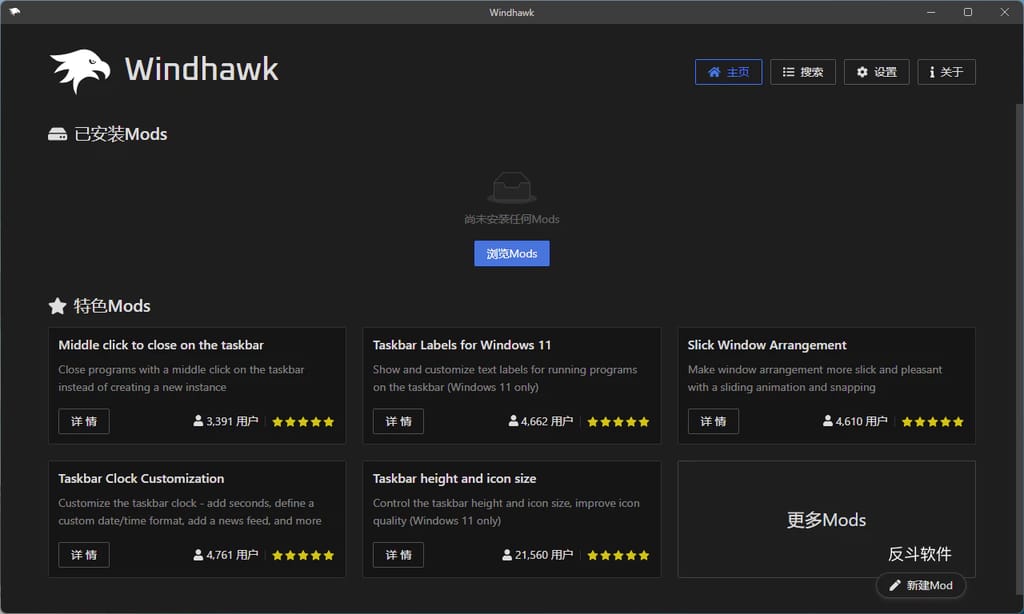Click the 浏览Mods button

click(x=511, y=253)
